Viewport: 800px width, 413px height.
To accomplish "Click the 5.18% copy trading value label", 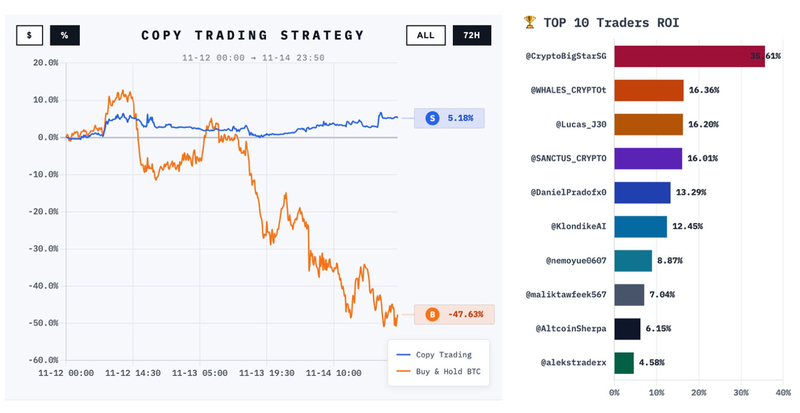I will tap(461, 118).
